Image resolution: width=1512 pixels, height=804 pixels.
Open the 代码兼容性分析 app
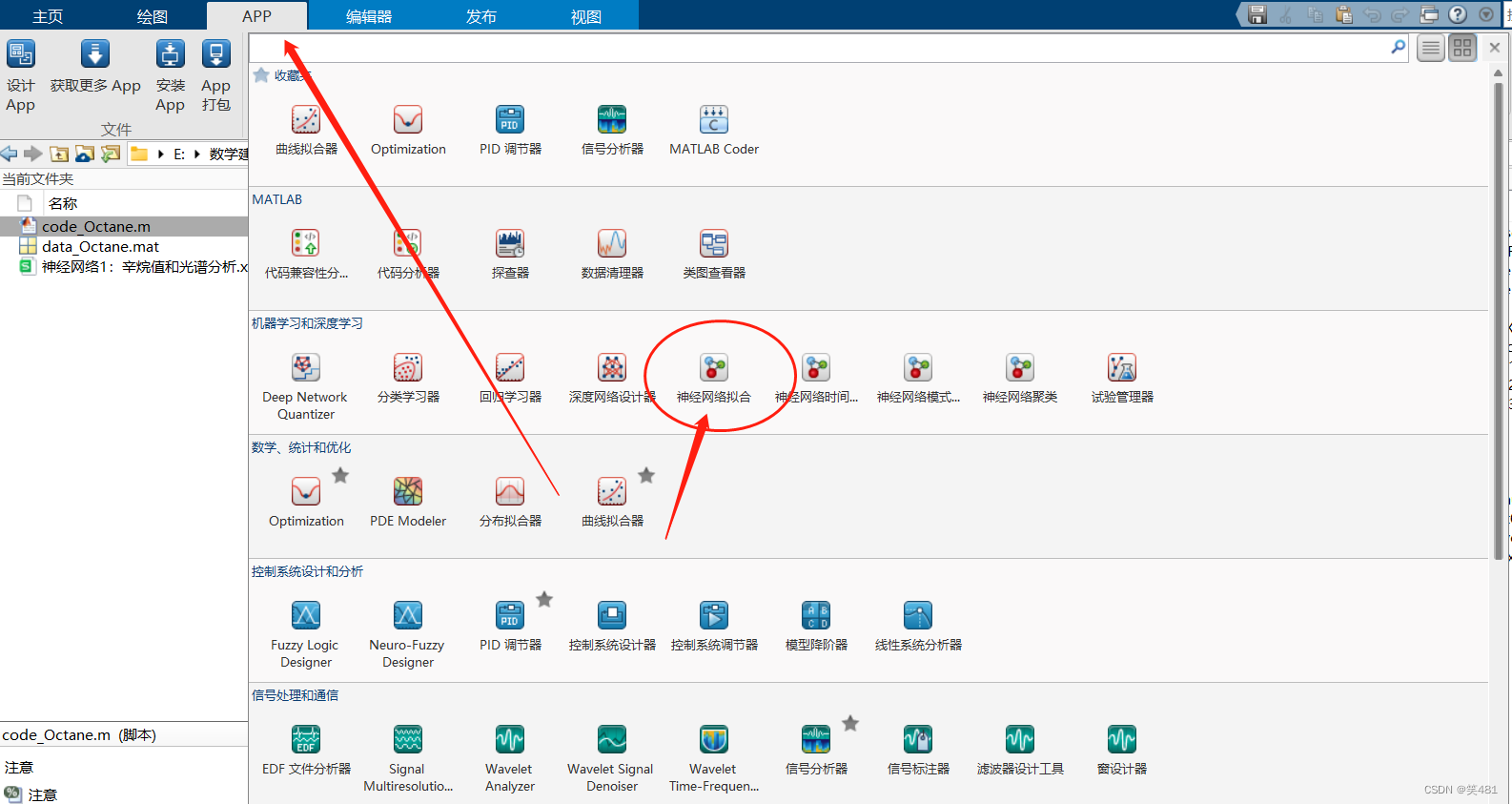(306, 255)
